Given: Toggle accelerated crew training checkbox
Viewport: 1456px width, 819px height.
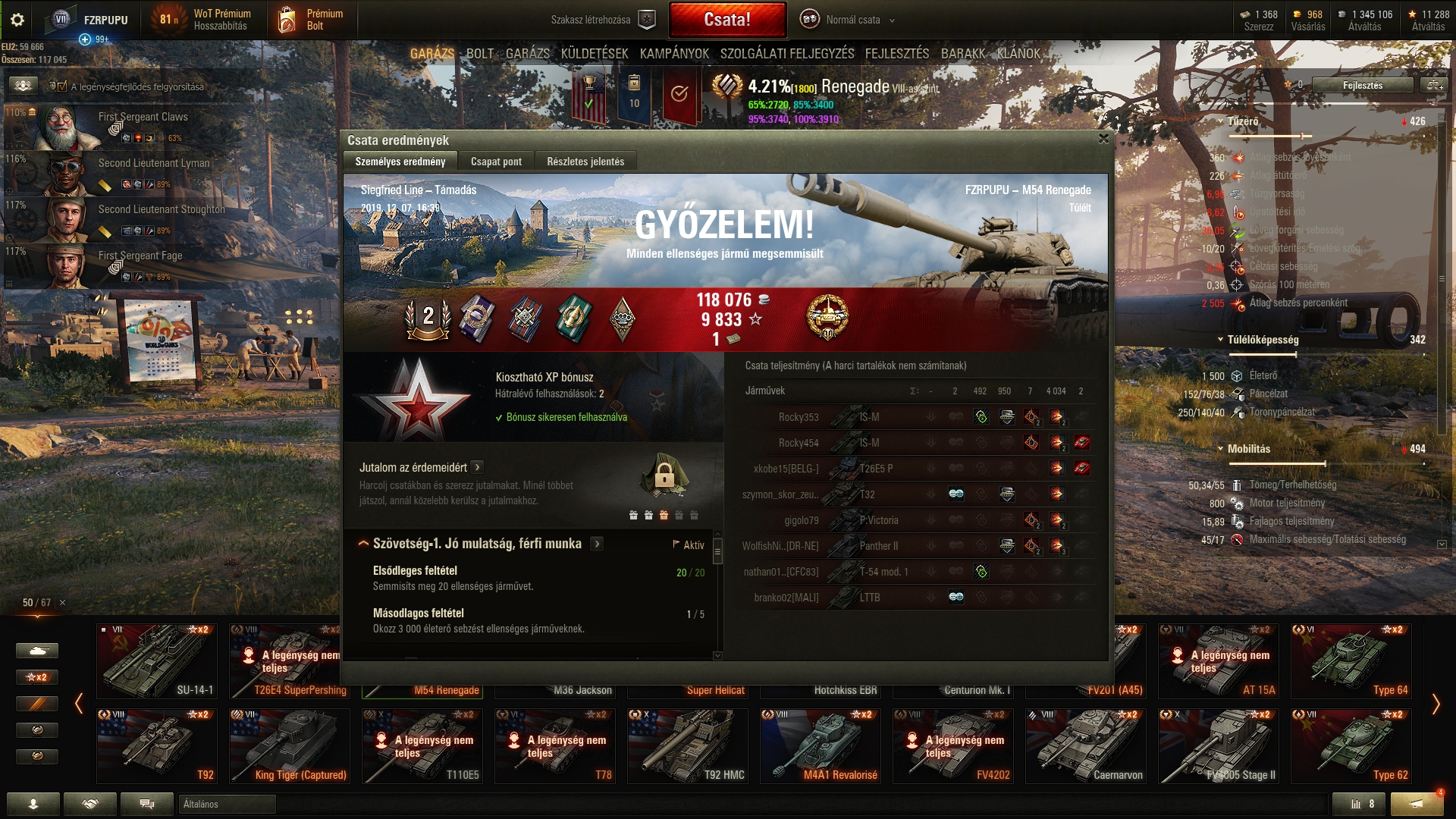Looking at the screenshot, I should pos(53,86).
